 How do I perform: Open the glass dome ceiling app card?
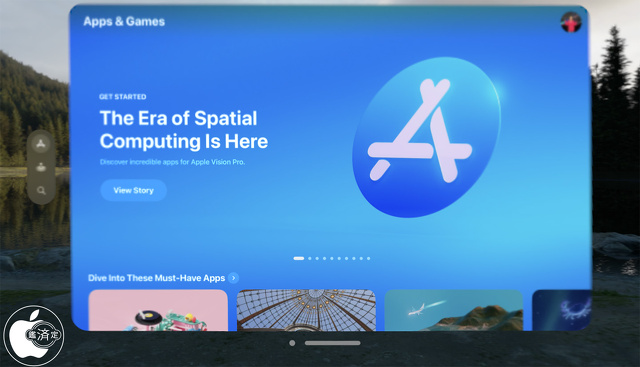pos(306,310)
